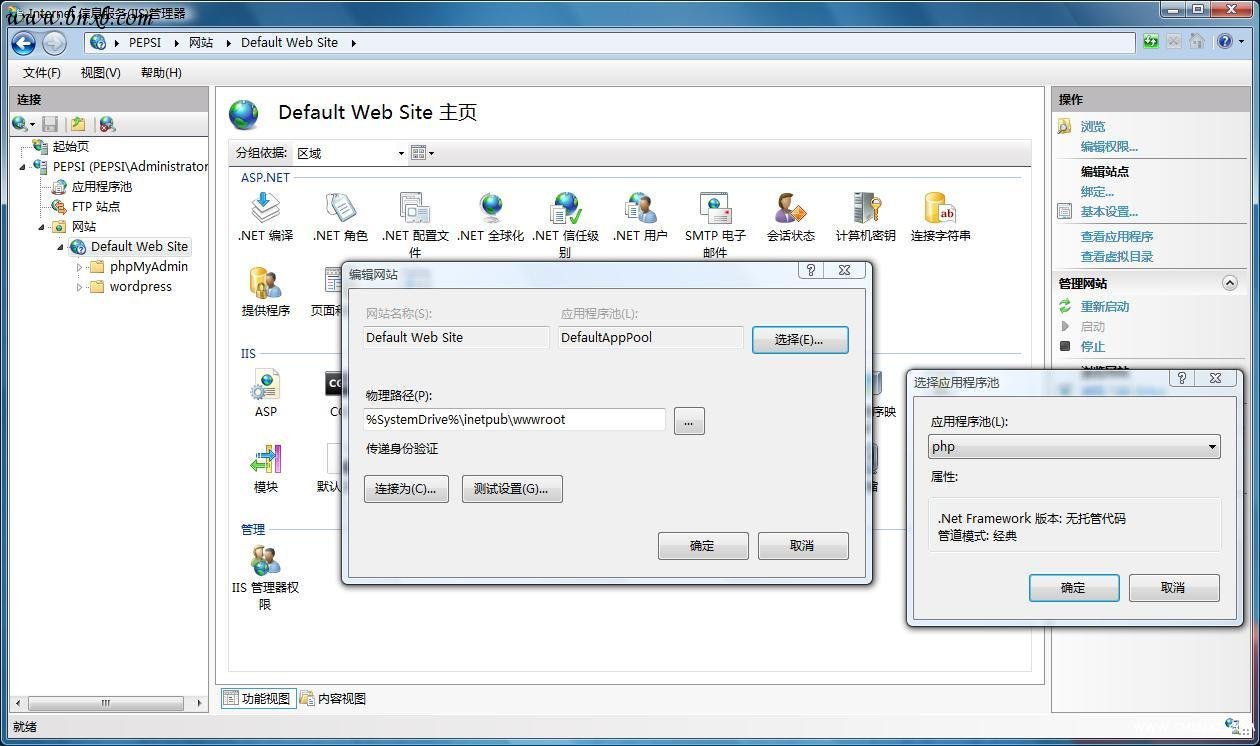Open the SMTP 电子邮件 feature icon
Image resolution: width=1260 pixels, height=746 pixels.
pos(714,210)
